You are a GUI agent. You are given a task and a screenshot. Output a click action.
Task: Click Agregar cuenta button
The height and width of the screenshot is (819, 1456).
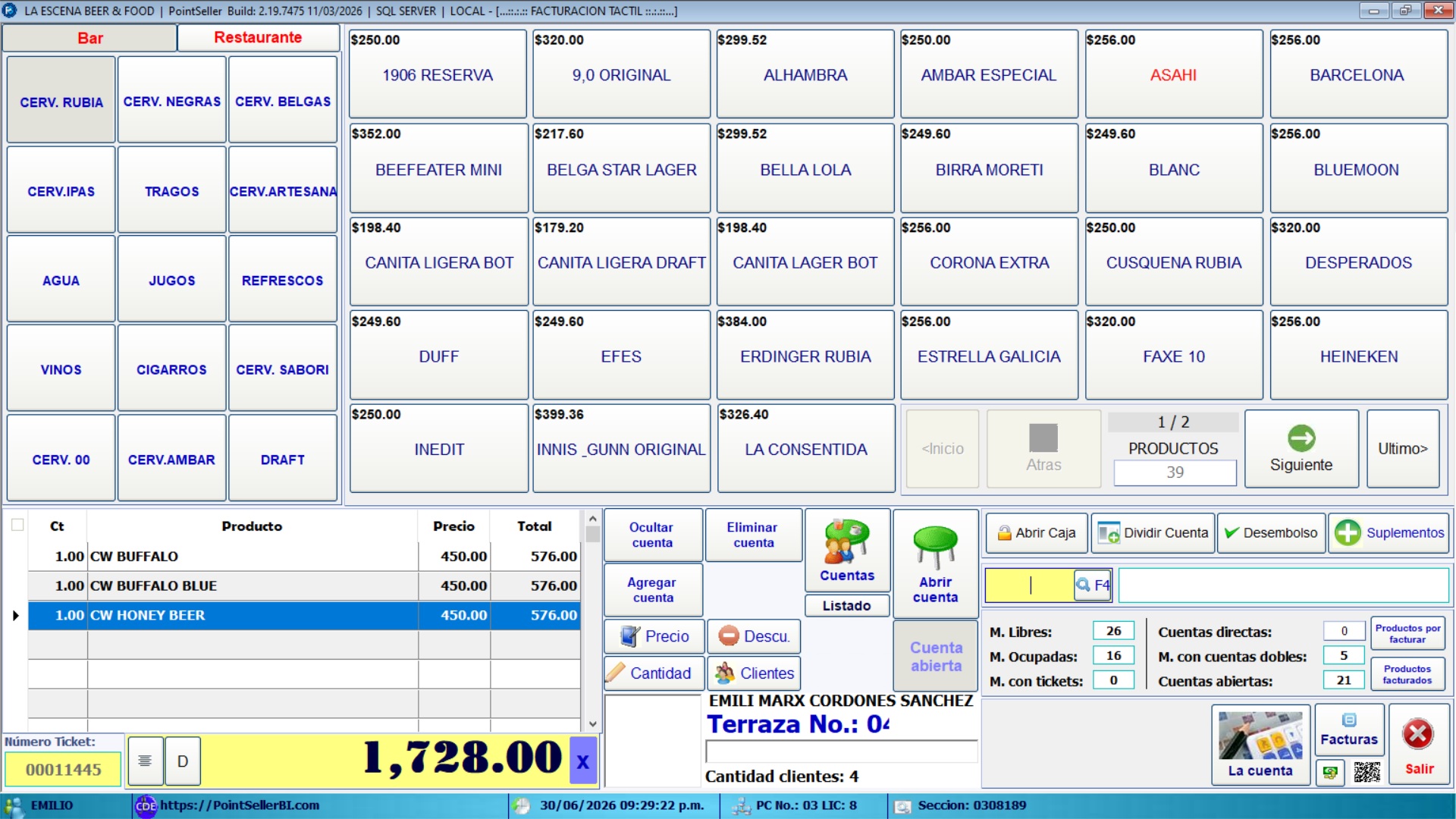tap(652, 590)
